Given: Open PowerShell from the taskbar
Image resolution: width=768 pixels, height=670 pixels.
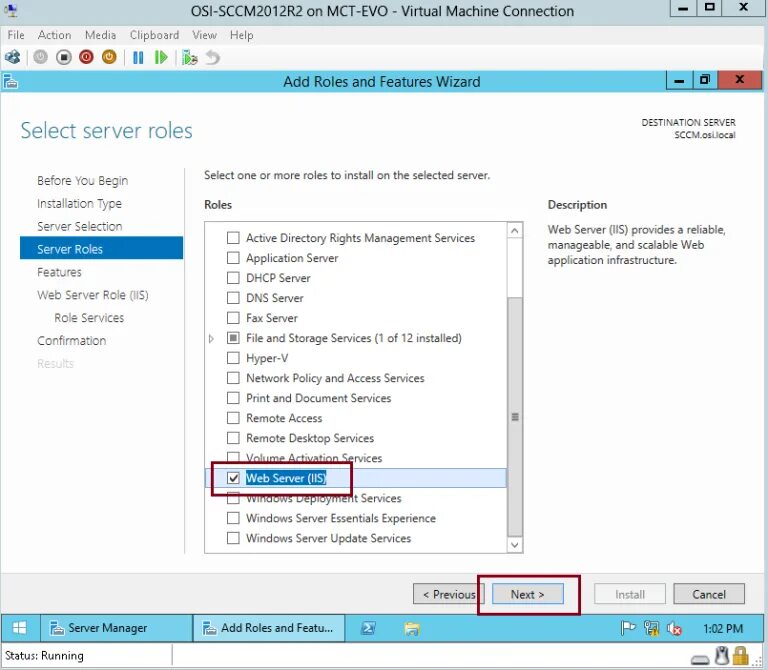Looking at the screenshot, I should click(368, 628).
